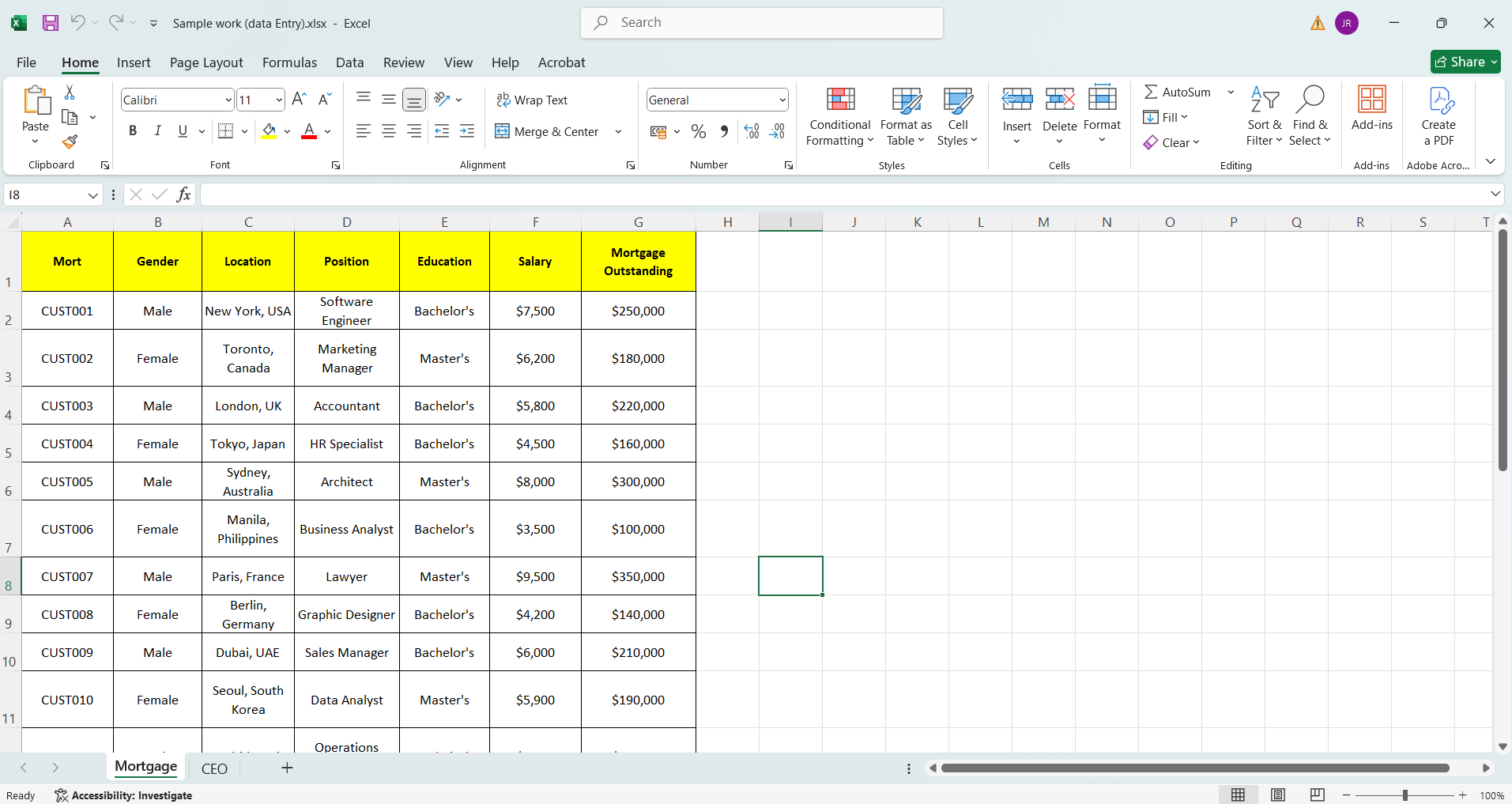Image resolution: width=1512 pixels, height=804 pixels.
Task: Click the Save icon in title bar
Action: (x=51, y=23)
